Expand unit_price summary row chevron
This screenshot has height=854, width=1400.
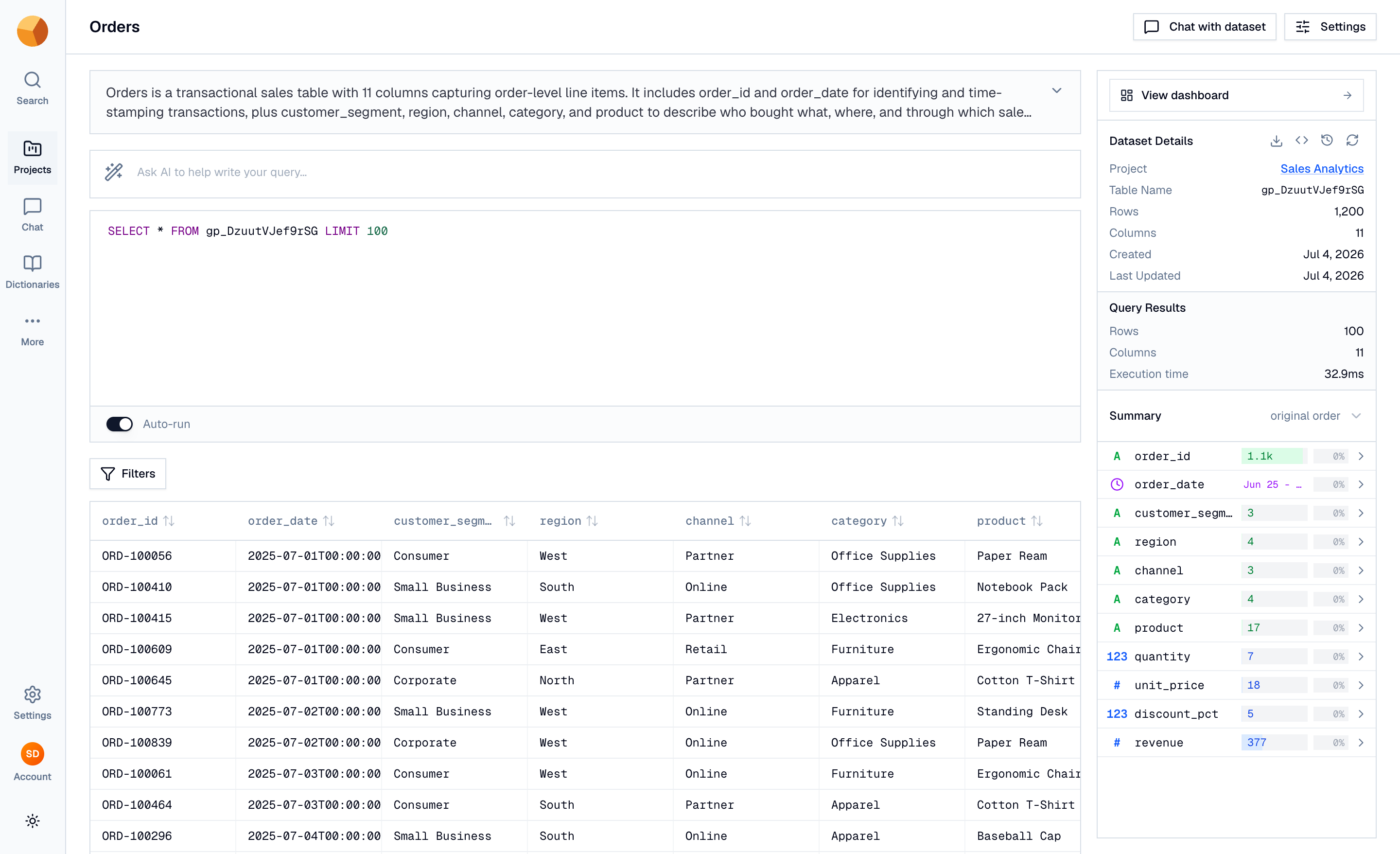click(1361, 685)
